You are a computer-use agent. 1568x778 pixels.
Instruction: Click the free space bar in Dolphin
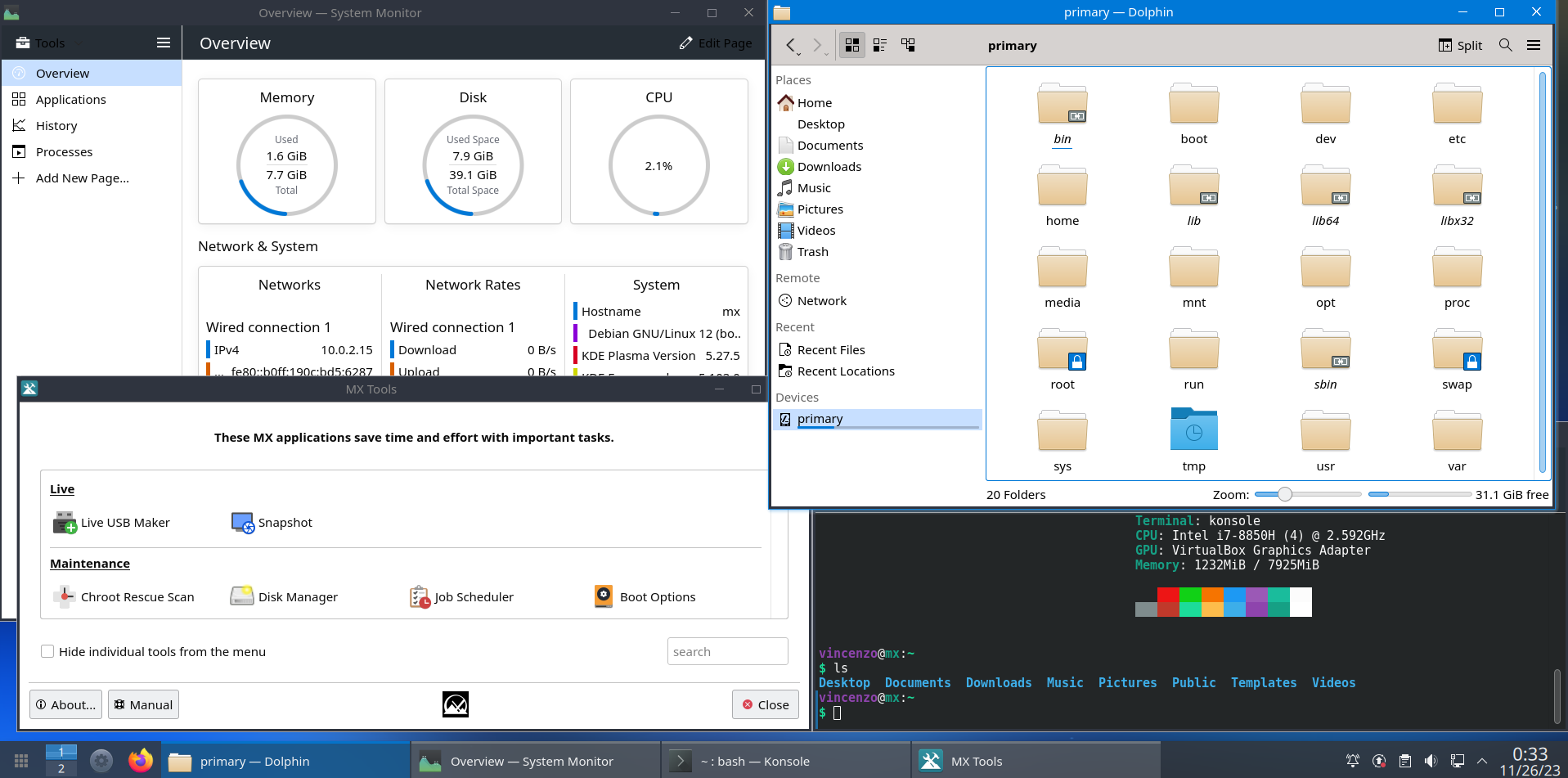pyautogui.click(x=1419, y=494)
